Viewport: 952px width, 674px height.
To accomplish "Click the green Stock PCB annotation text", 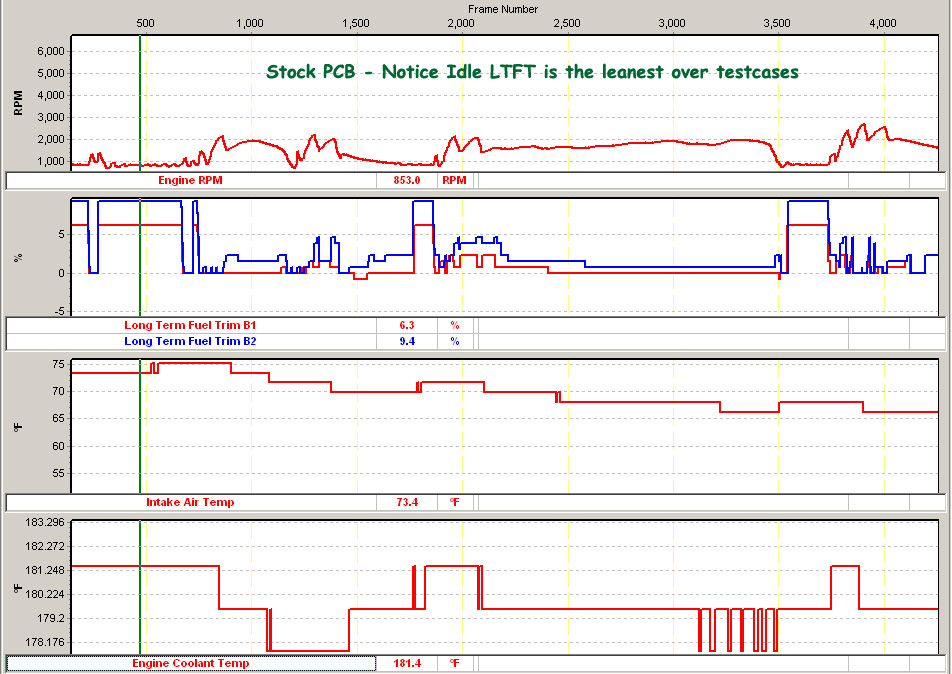I will click(x=532, y=72).
